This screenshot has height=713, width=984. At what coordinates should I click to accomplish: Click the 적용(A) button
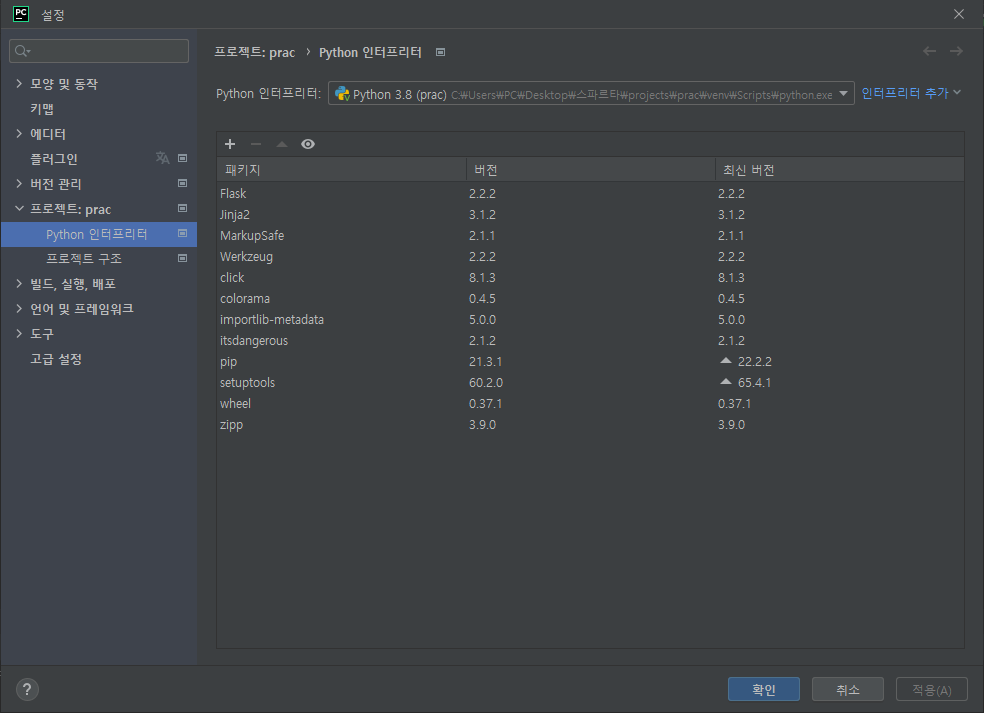point(932,689)
